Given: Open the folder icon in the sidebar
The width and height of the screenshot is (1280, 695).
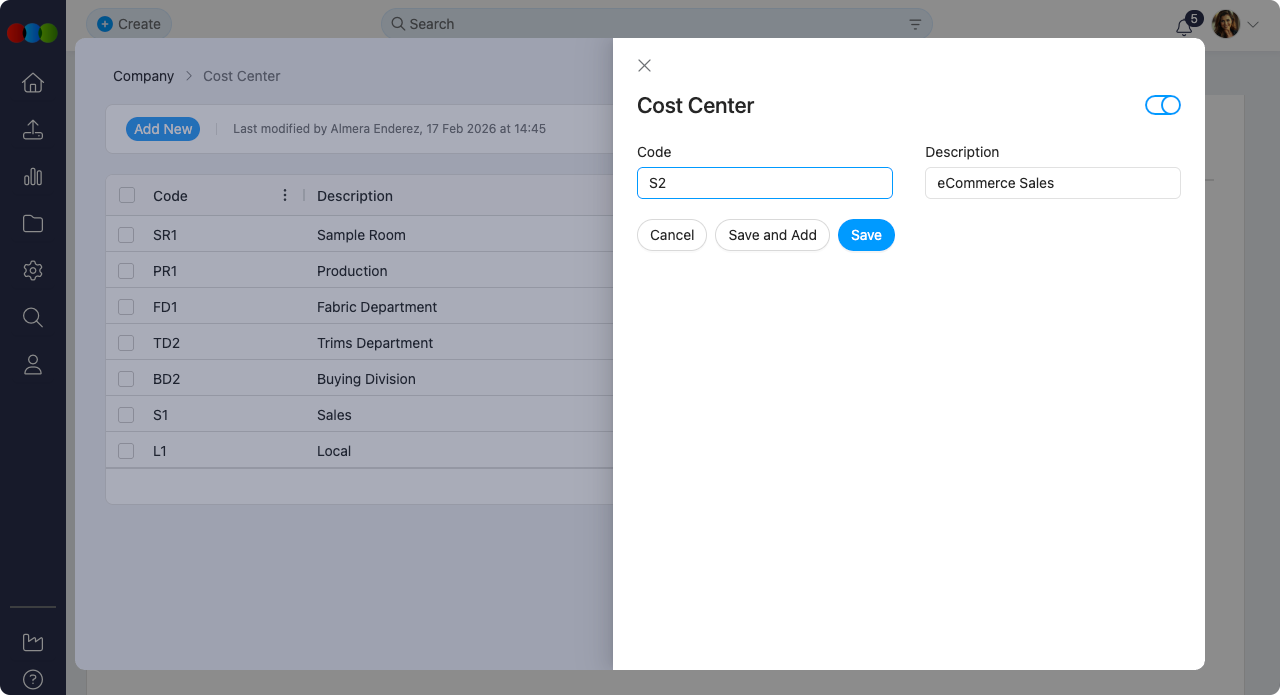Looking at the screenshot, I should [33, 224].
